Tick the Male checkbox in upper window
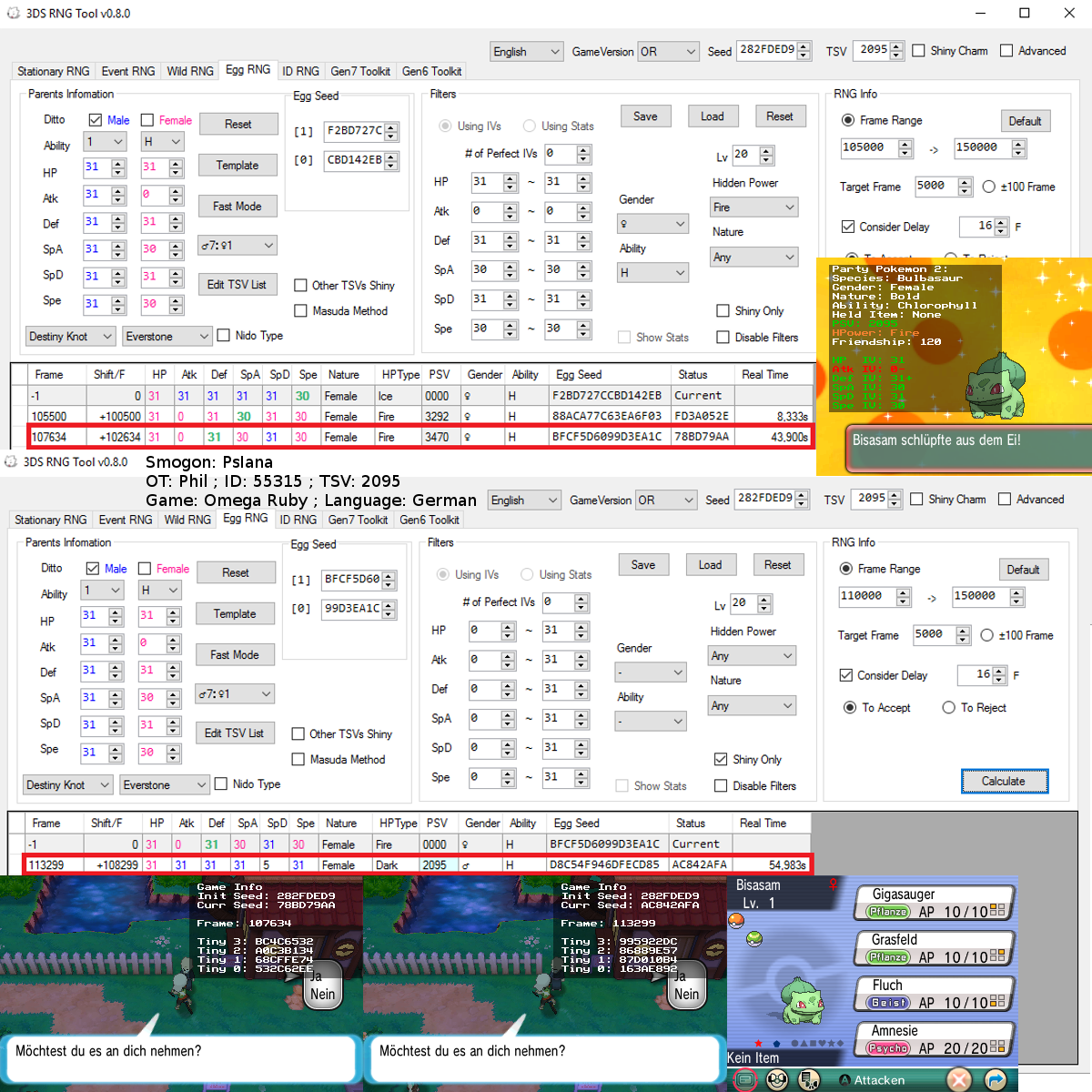The image size is (1092, 1092). [96, 120]
